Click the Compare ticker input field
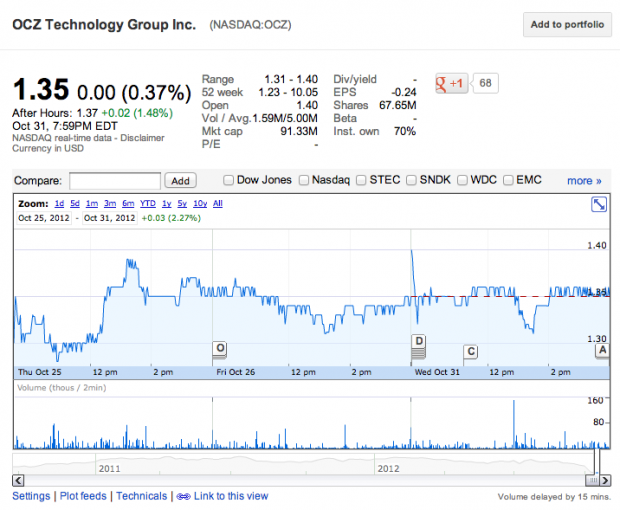 (x=115, y=181)
